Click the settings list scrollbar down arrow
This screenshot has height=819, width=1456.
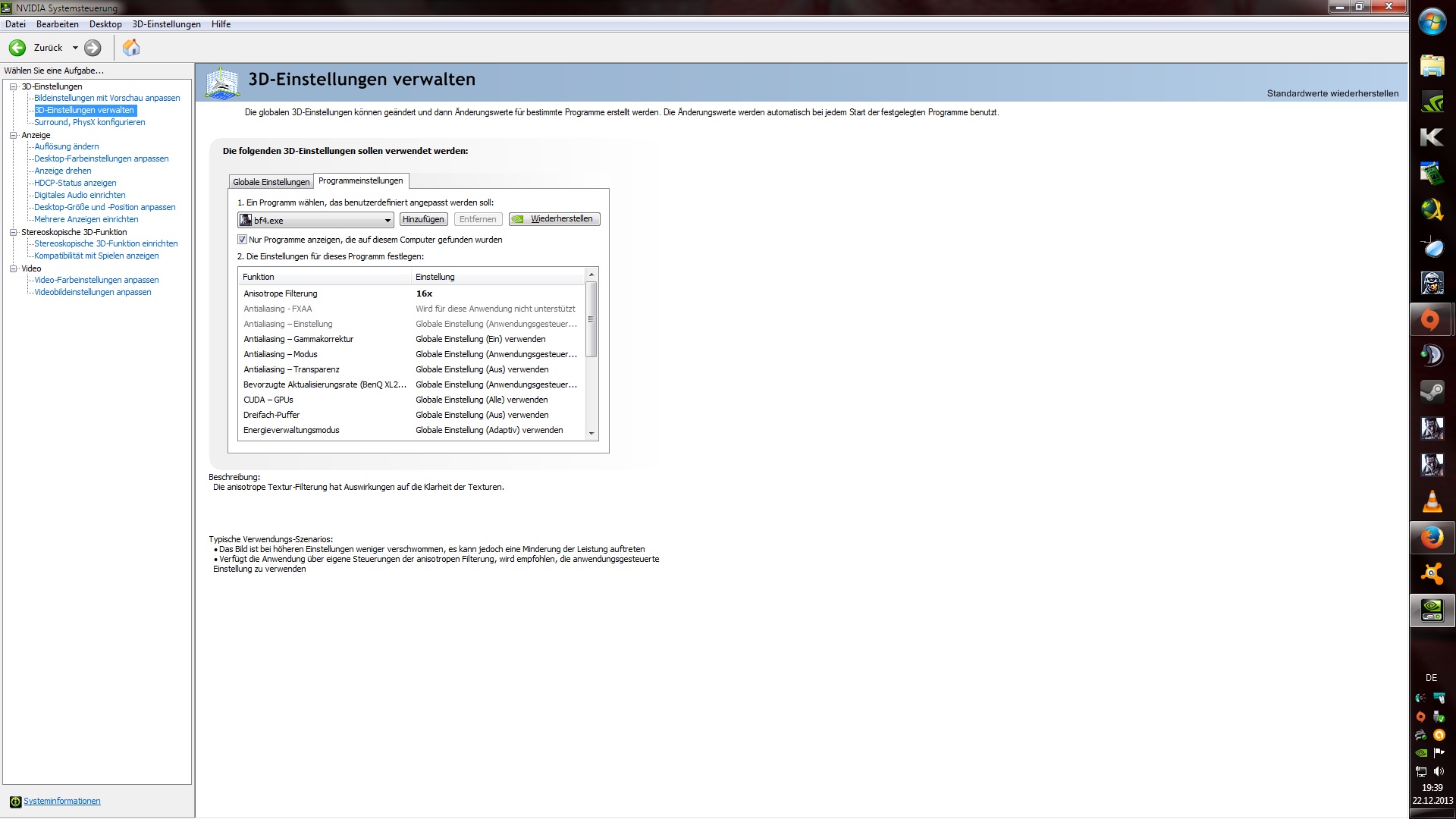[x=591, y=434]
